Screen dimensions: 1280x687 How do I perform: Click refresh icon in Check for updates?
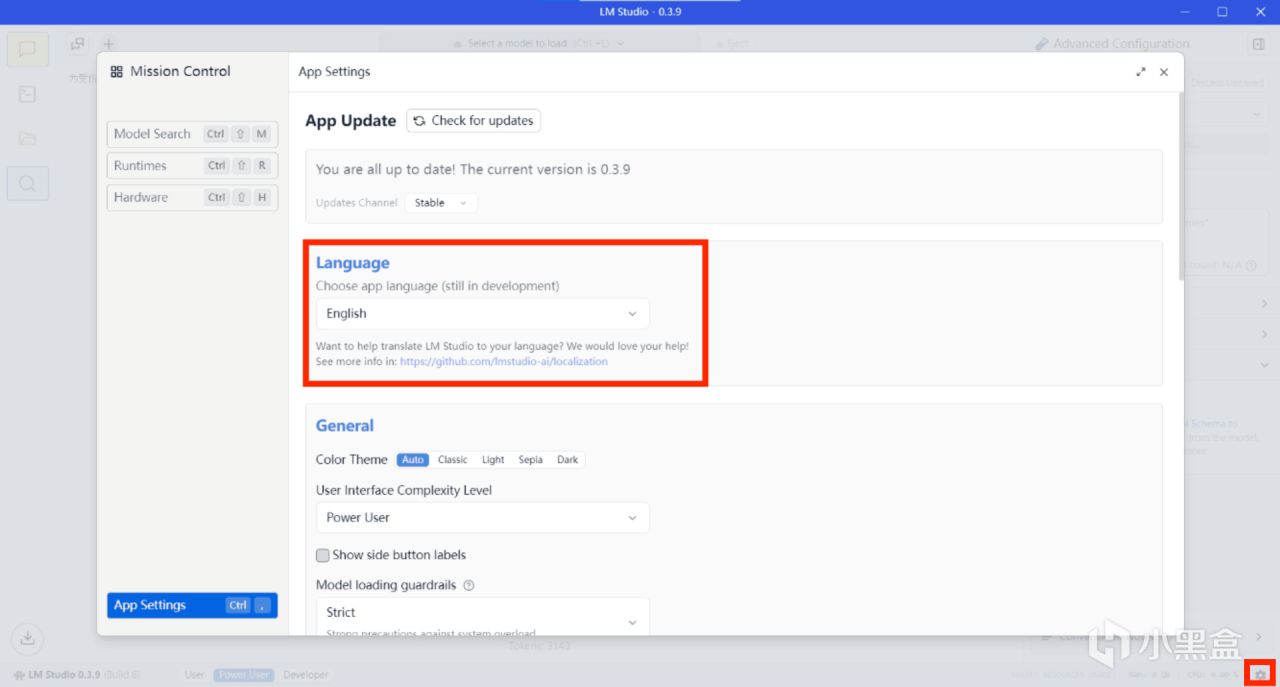(420, 121)
